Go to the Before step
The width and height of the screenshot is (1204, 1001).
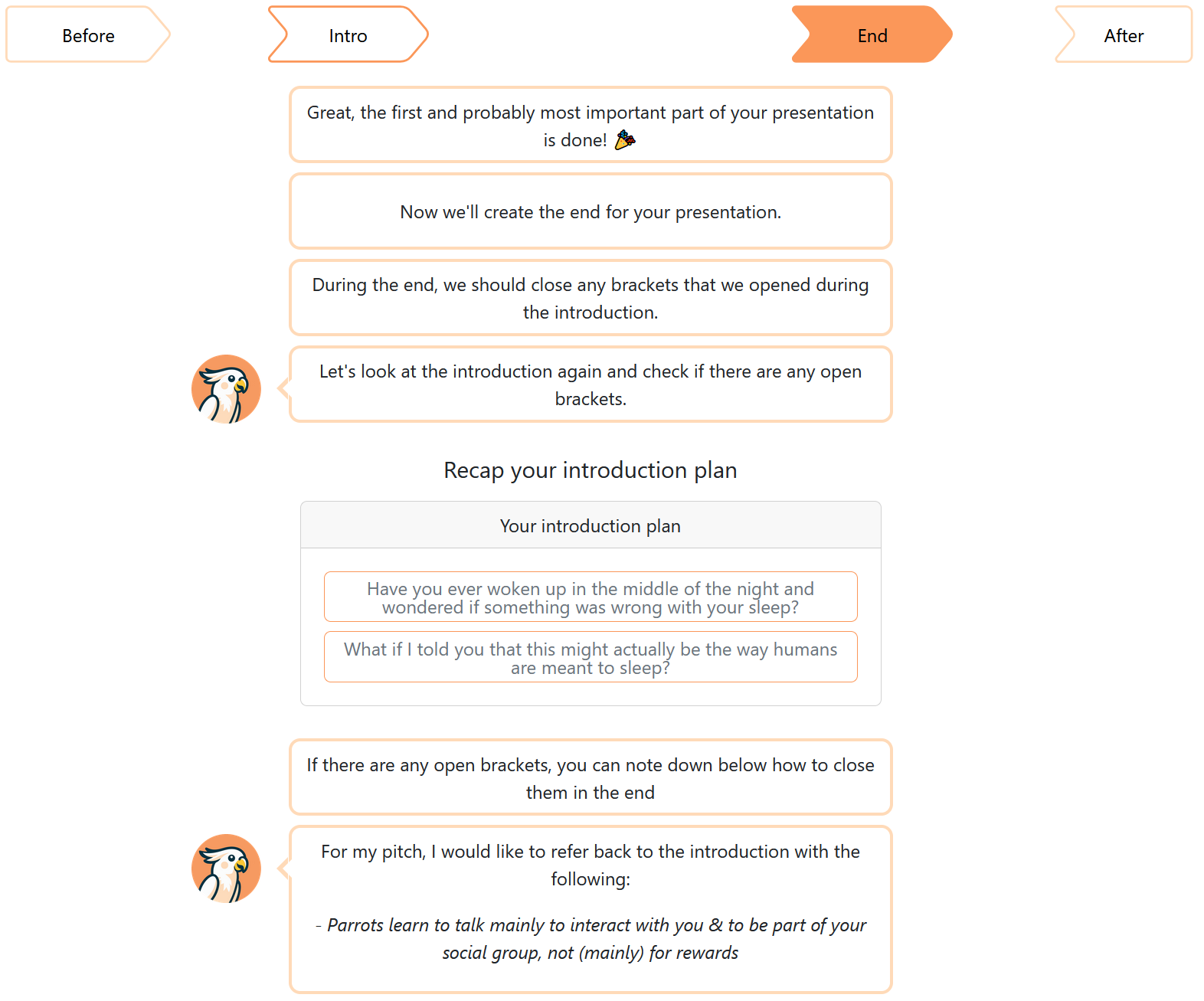[88, 36]
